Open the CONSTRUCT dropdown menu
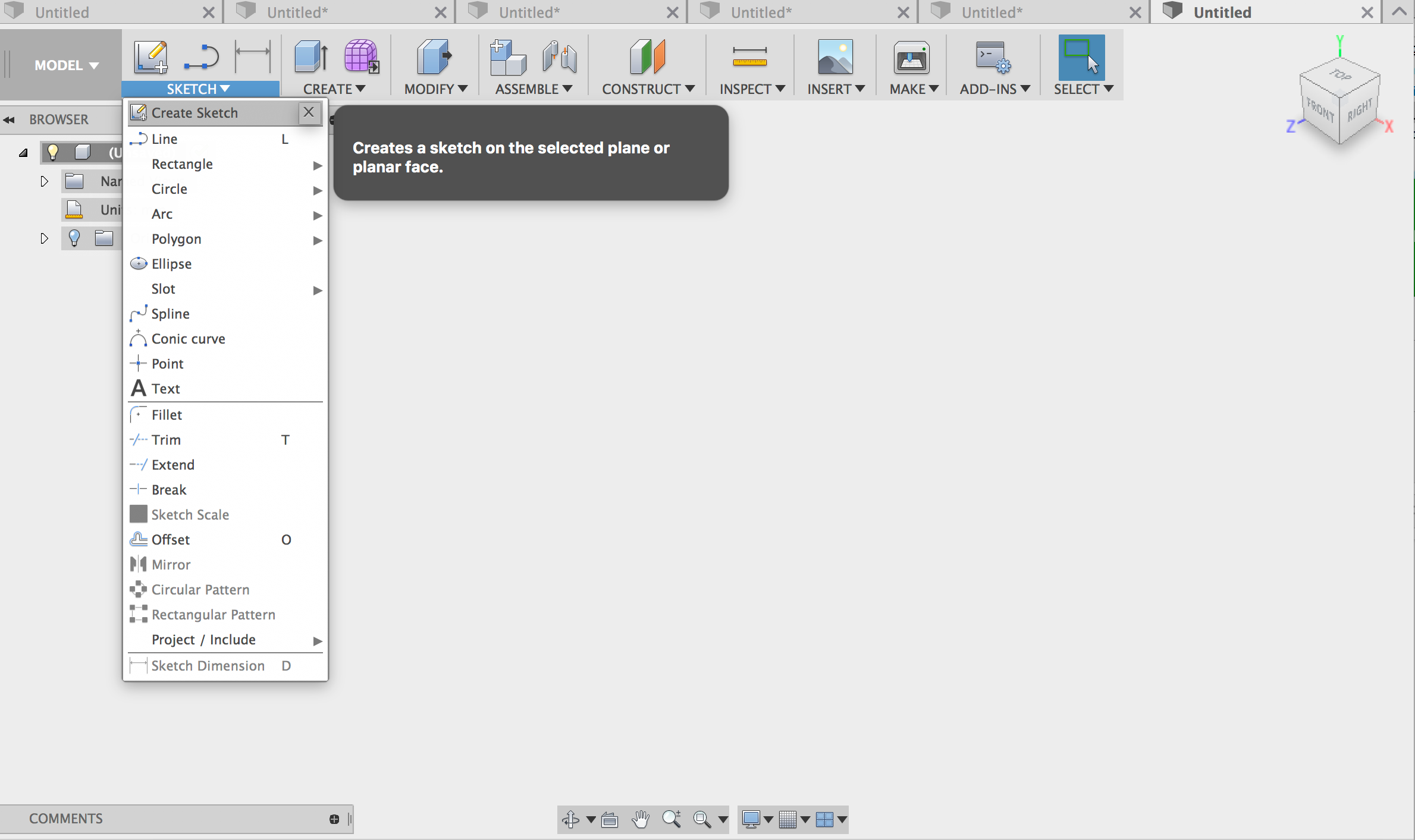The height and width of the screenshot is (840, 1415). point(648,89)
